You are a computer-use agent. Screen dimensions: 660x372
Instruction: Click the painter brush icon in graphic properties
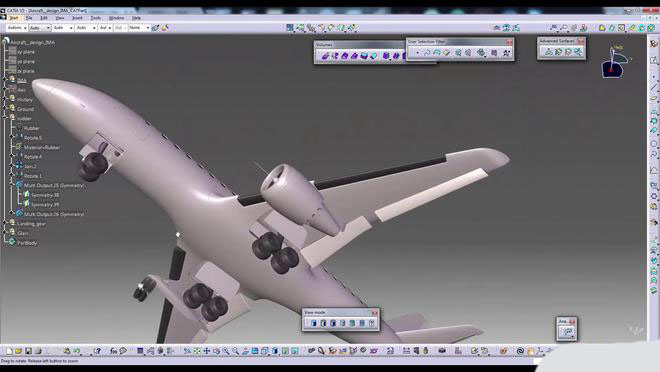click(x=155, y=28)
